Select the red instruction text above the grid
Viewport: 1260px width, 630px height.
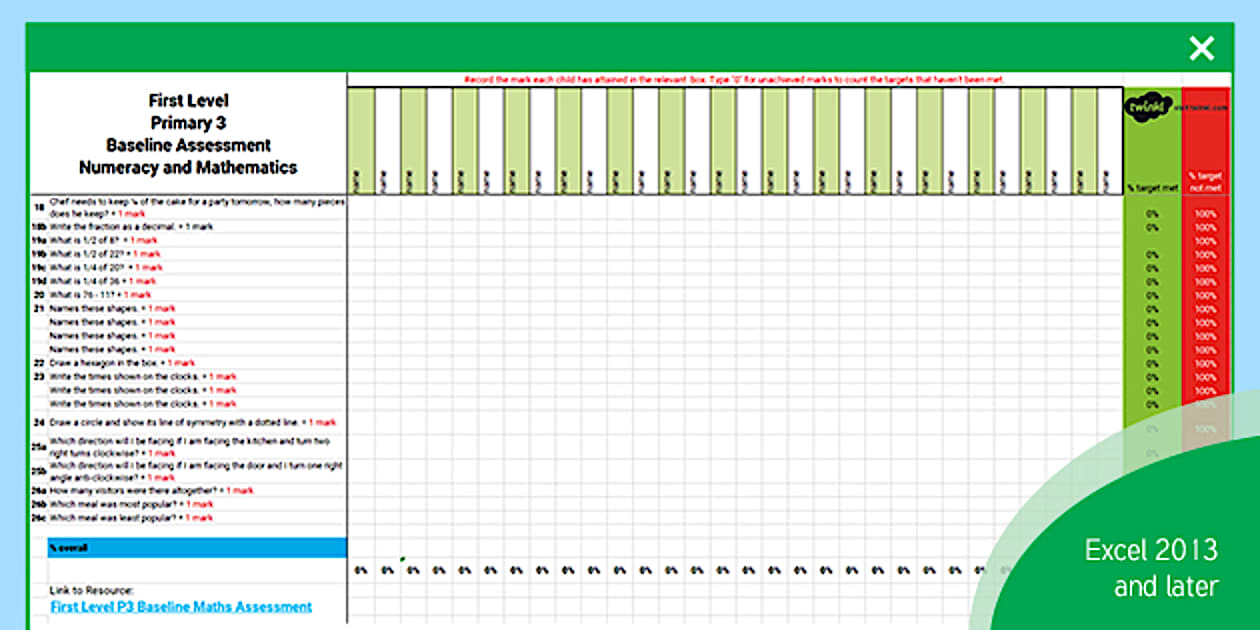coord(734,79)
